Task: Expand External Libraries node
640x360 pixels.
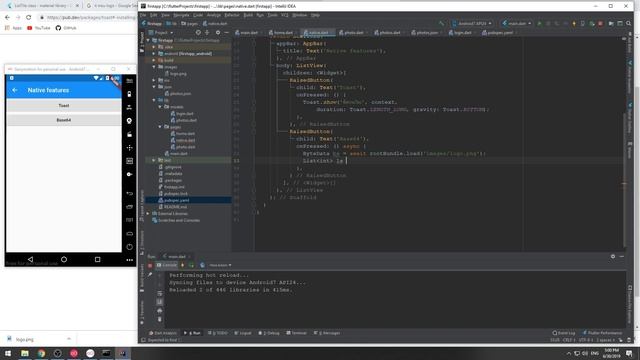Action: 148,213
